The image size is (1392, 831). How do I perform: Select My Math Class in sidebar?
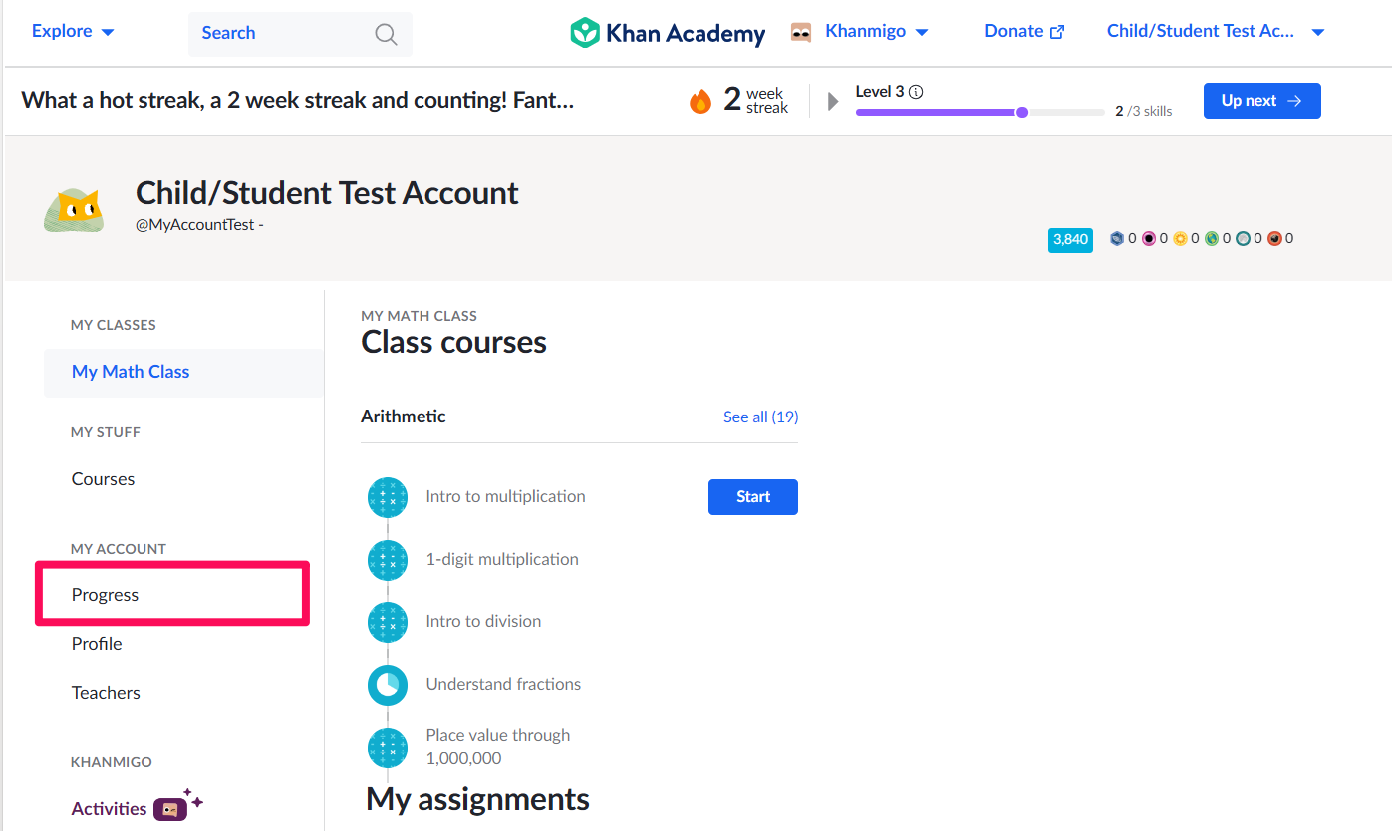coord(131,372)
